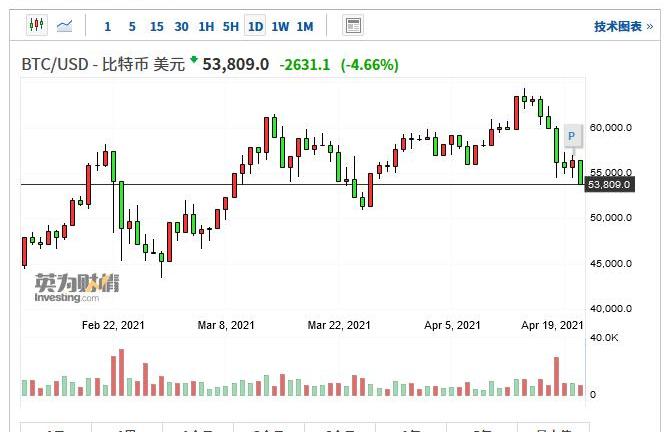Choose the 5H interval
Screen dimensions: 665x432
click(231, 26)
